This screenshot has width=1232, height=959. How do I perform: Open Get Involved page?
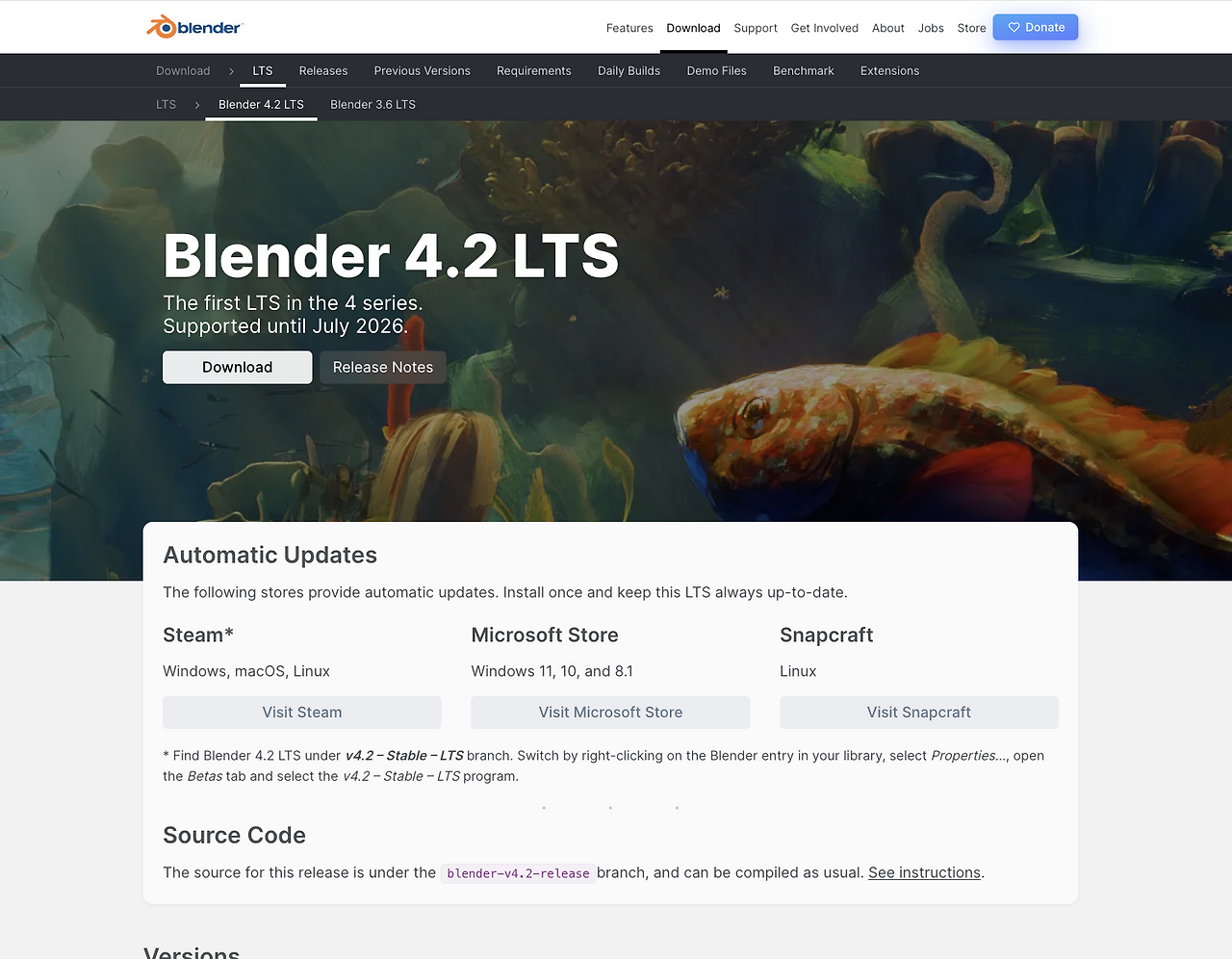click(825, 28)
